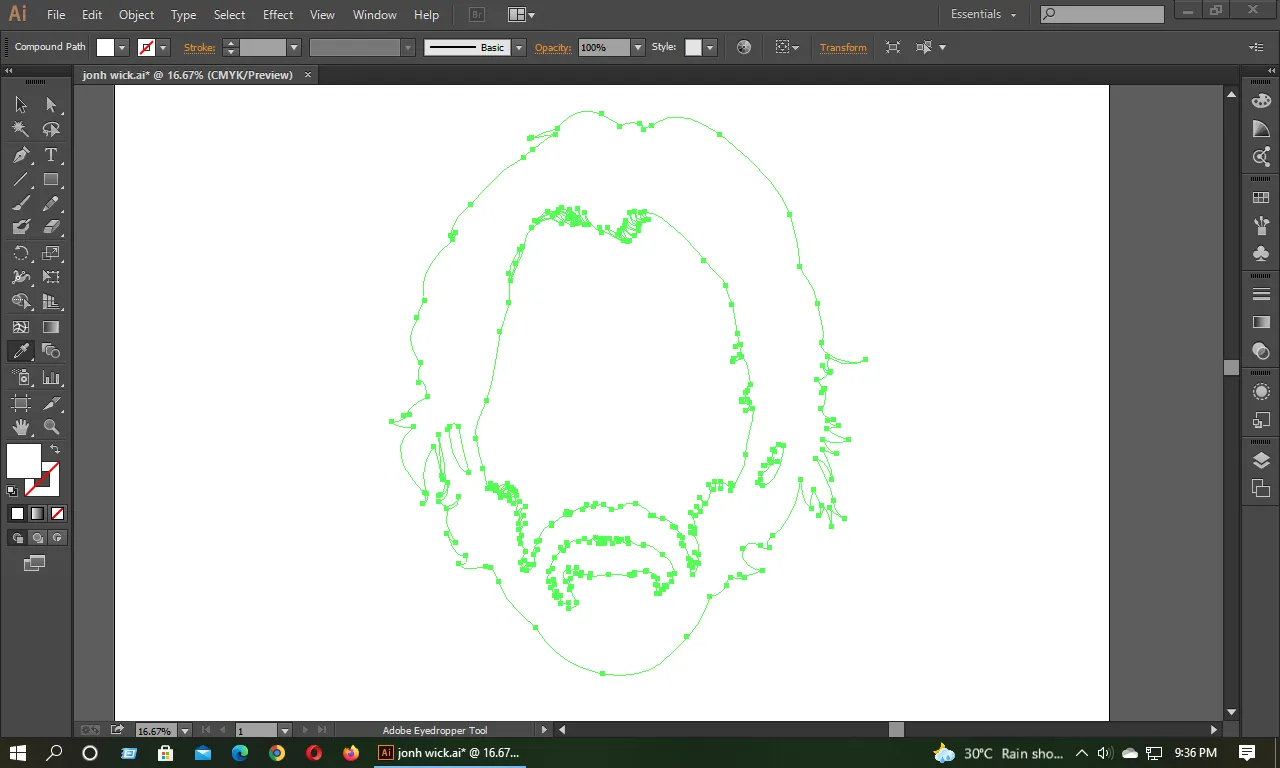Select the Width tool
The image size is (1280, 768).
[21, 277]
